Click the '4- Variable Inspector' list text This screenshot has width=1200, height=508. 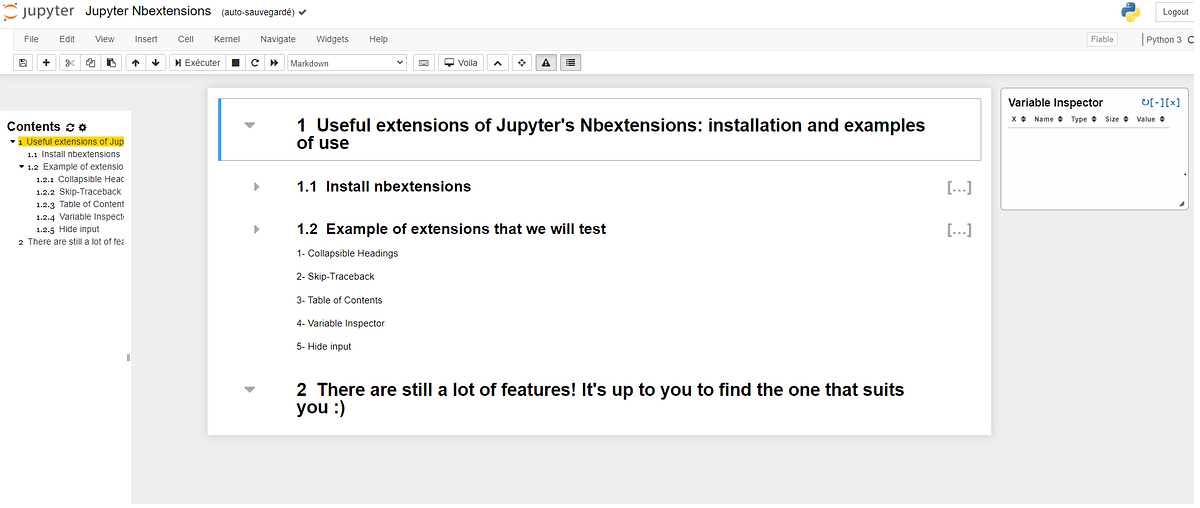pyautogui.click(x=340, y=323)
